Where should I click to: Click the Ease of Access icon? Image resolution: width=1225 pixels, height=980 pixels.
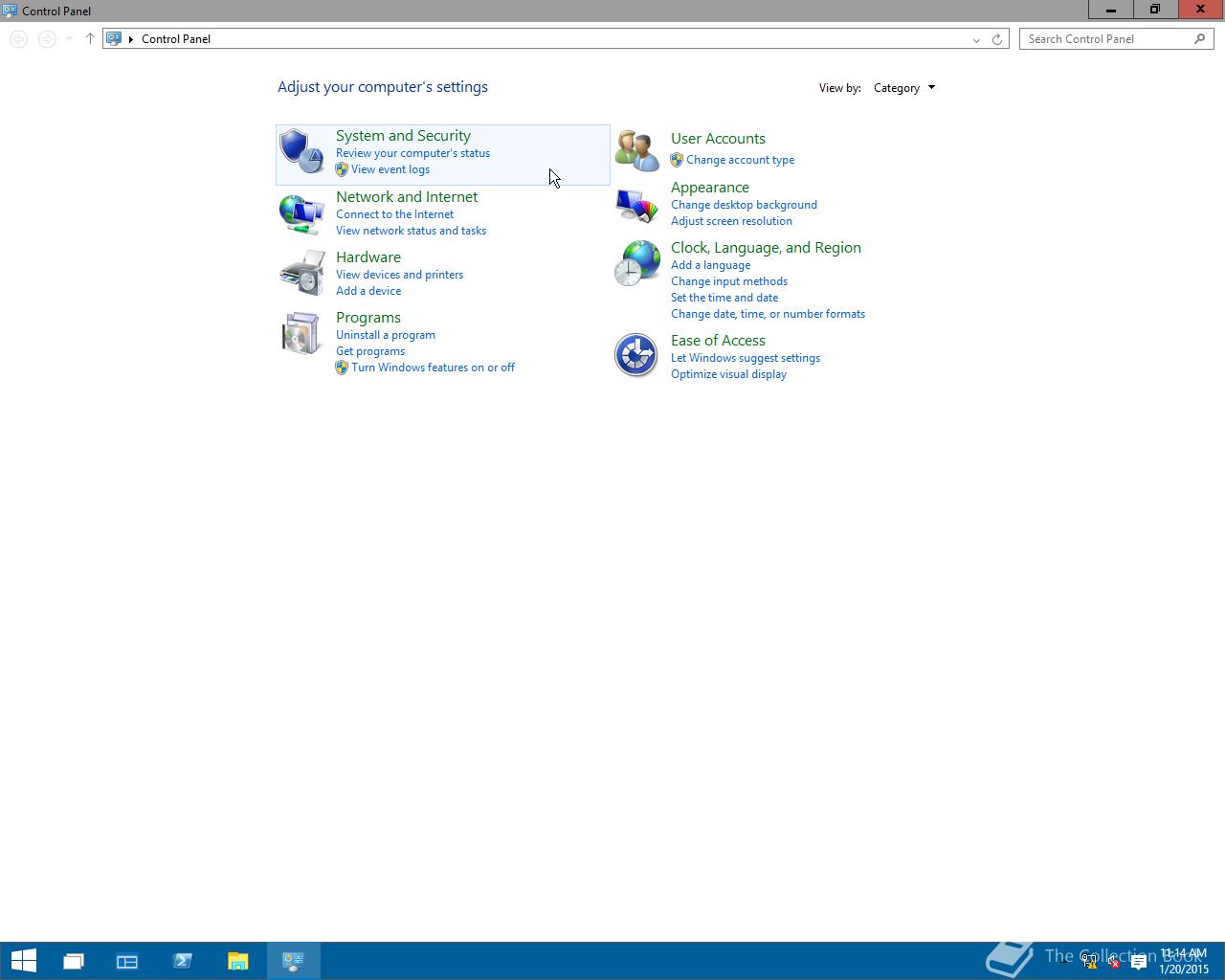pyautogui.click(x=636, y=355)
